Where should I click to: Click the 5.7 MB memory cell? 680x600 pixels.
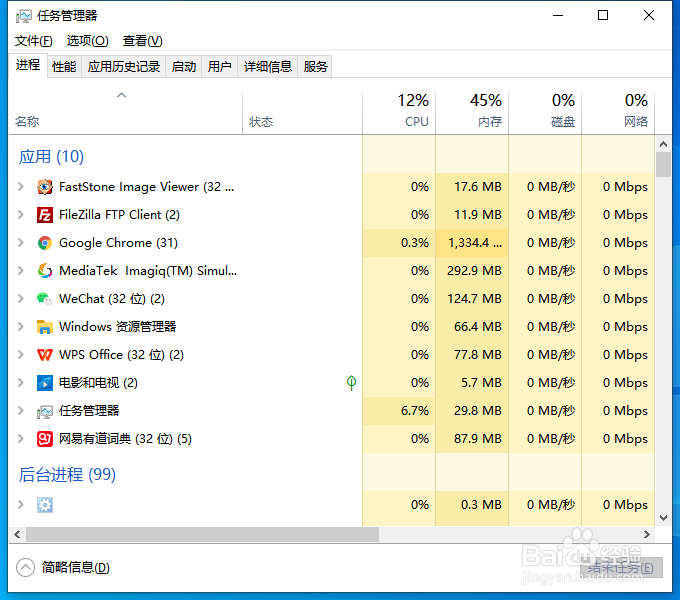pos(472,383)
